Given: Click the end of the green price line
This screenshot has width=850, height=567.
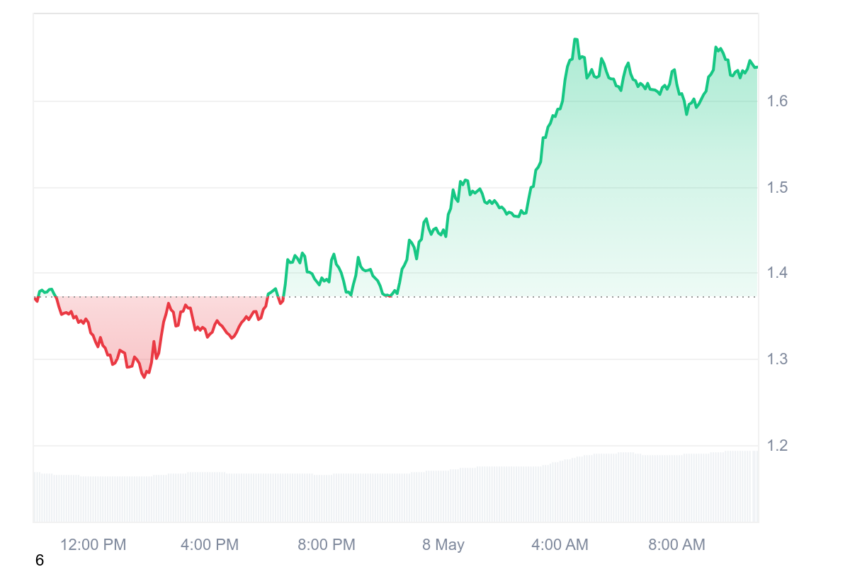Looking at the screenshot, I should pos(756,67).
